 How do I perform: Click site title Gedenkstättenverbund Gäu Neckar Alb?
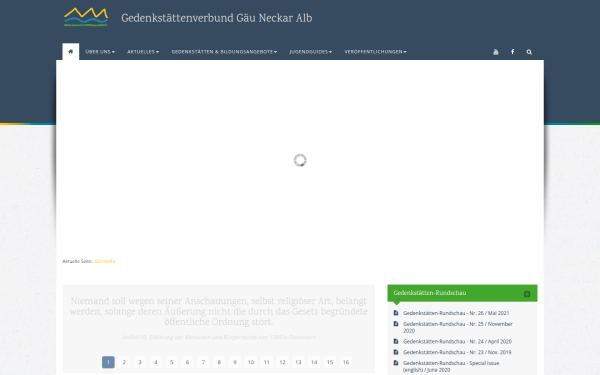point(217,18)
